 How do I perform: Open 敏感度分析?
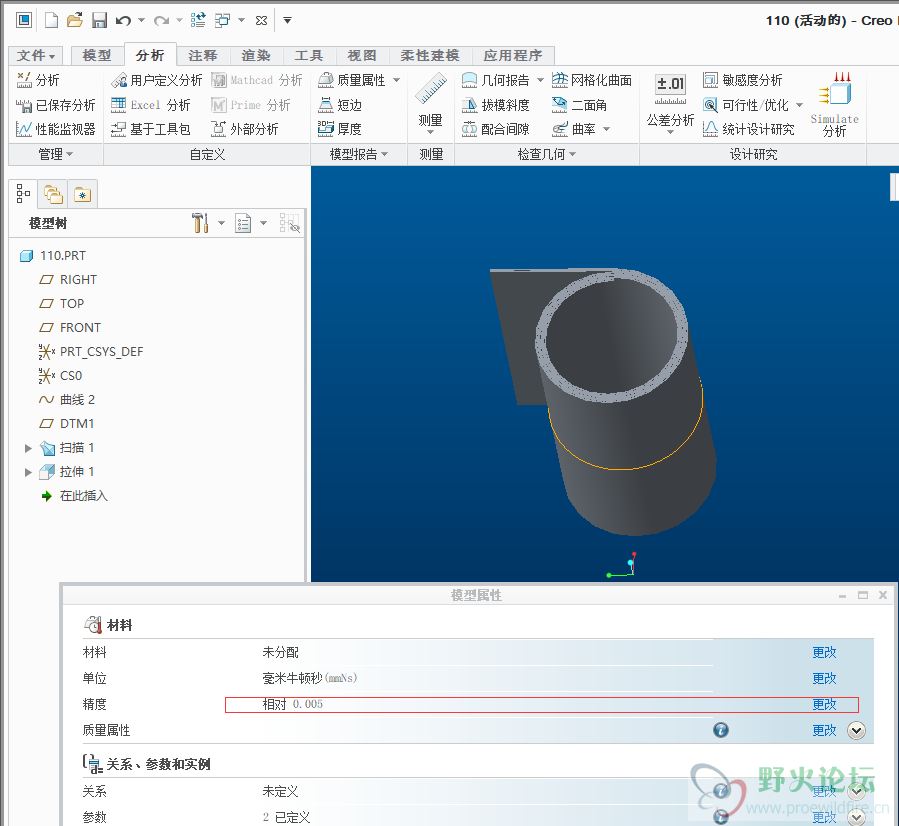(743, 80)
